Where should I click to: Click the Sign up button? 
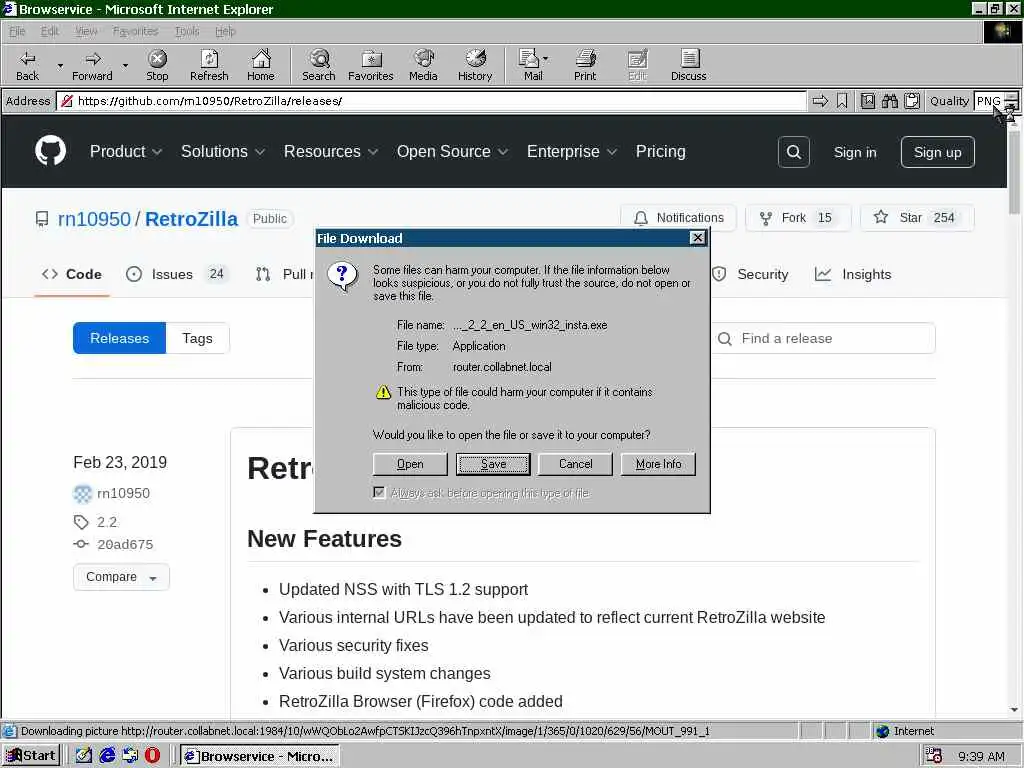coord(937,152)
